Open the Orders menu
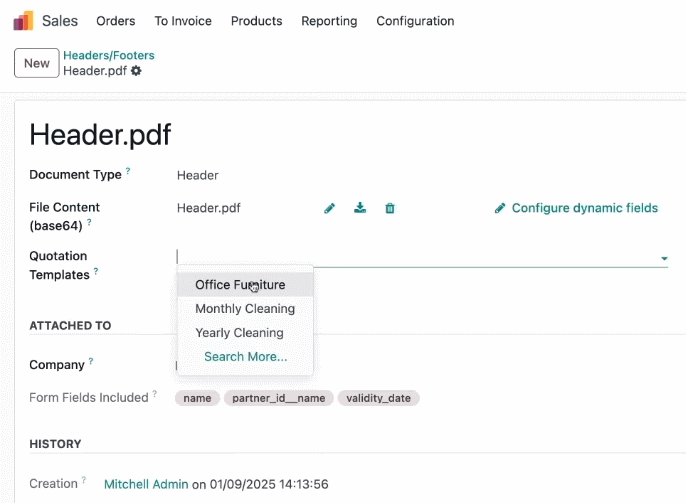This screenshot has height=503, width=686. 116,21
